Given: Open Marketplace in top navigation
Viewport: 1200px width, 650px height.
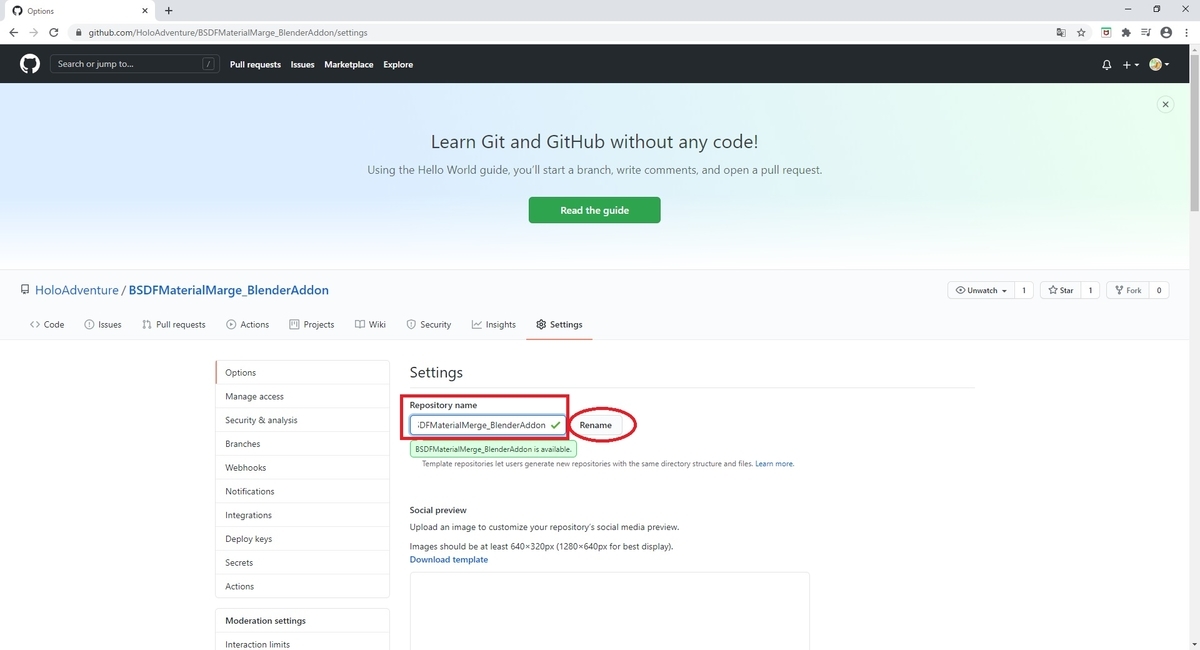Looking at the screenshot, I should (349, 64).
